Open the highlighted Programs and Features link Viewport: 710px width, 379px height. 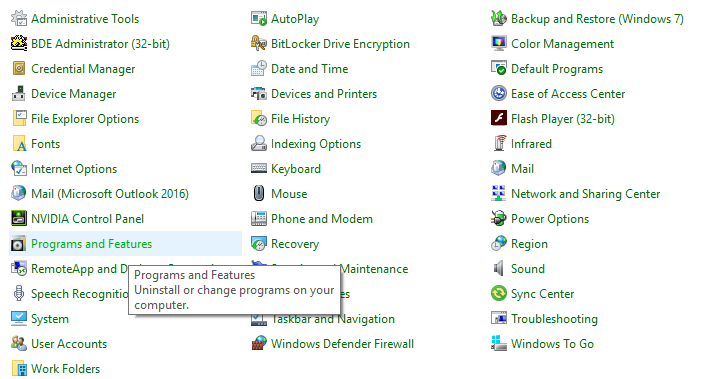pyautogui.click(x=91, y=244)
